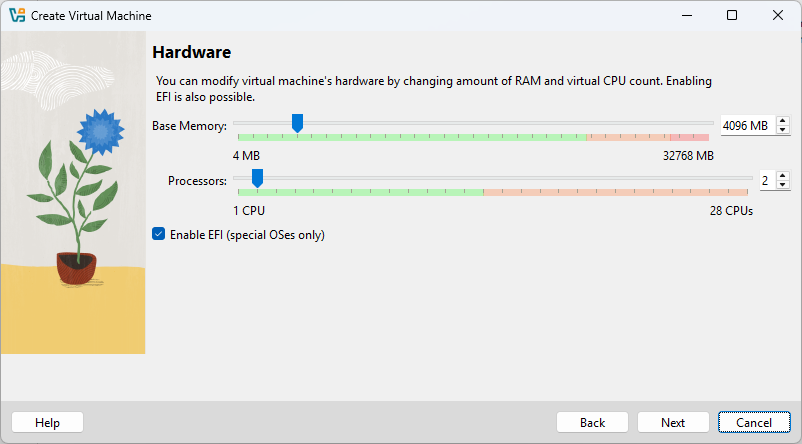802x444 pixels.
Task: Click the red zone of memory scale
Action: click(689, 137)
